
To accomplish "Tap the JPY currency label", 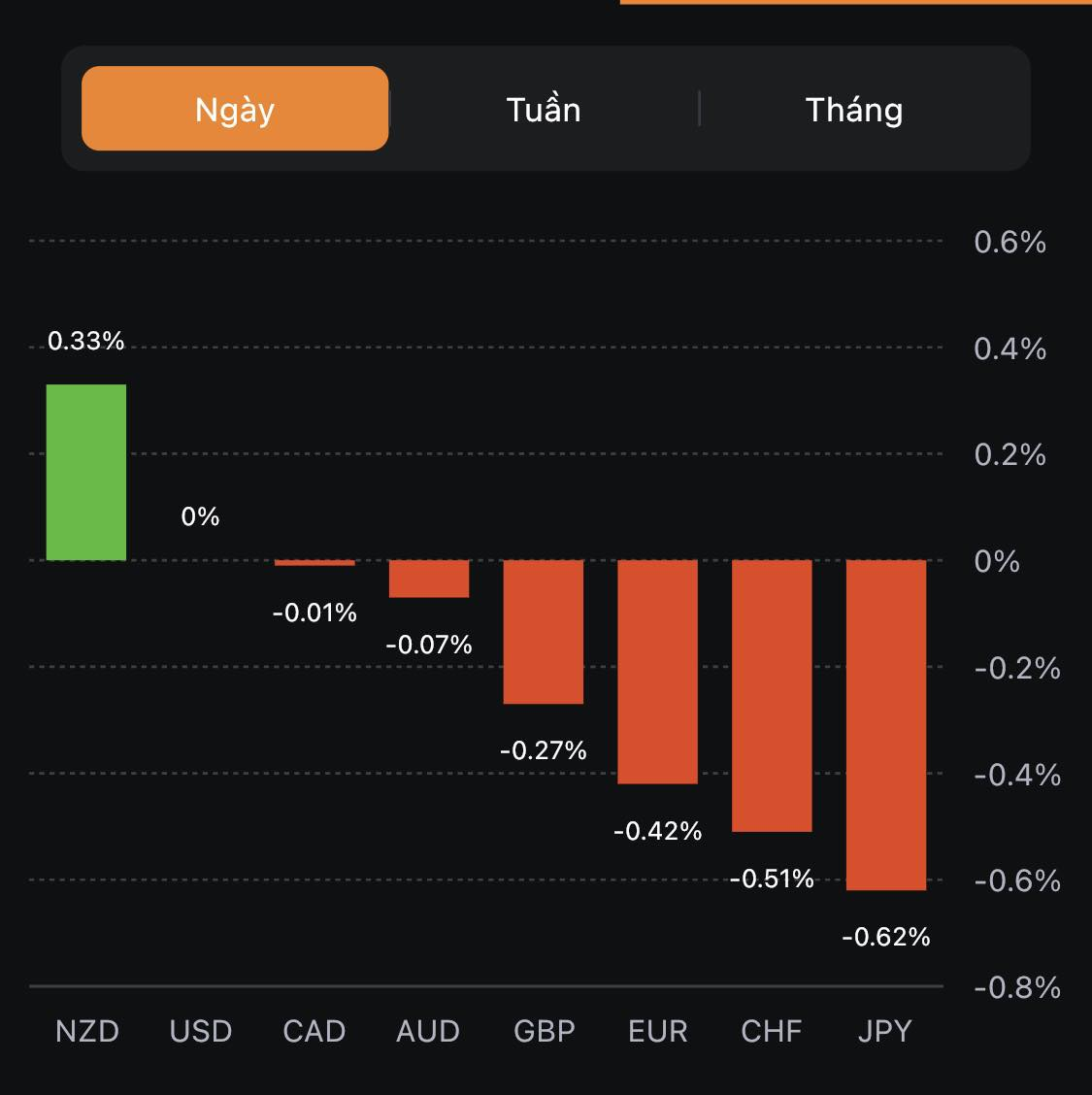I will (x=885, y=1031).
